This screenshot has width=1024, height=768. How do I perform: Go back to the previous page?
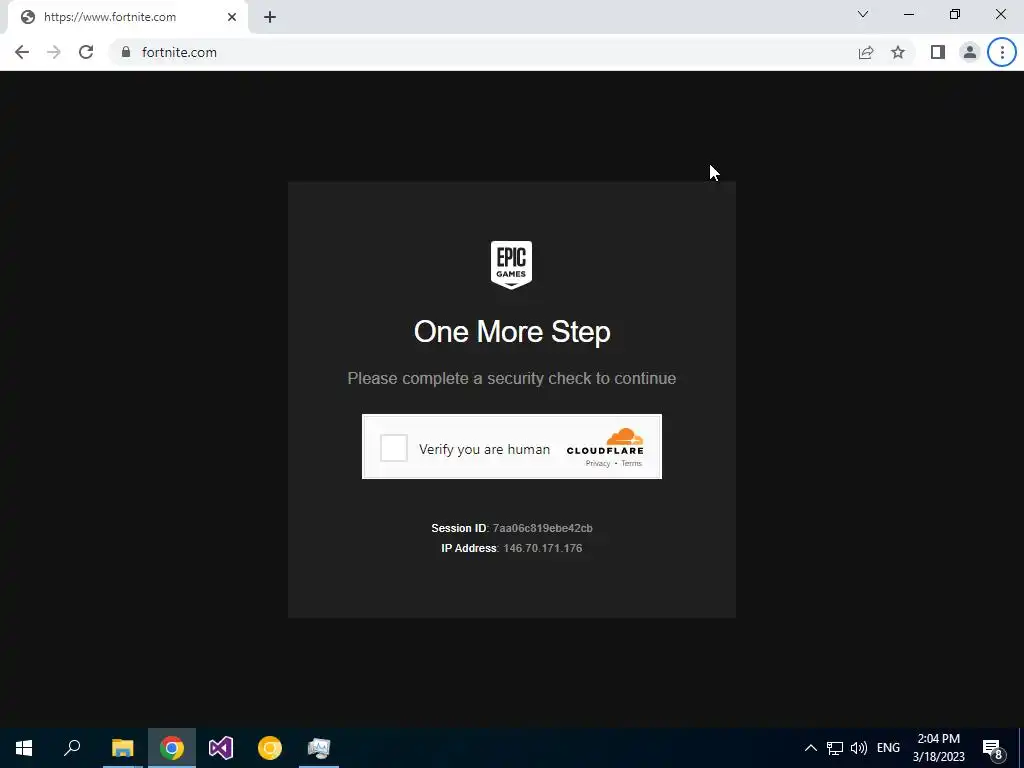(x=22, y=52)
